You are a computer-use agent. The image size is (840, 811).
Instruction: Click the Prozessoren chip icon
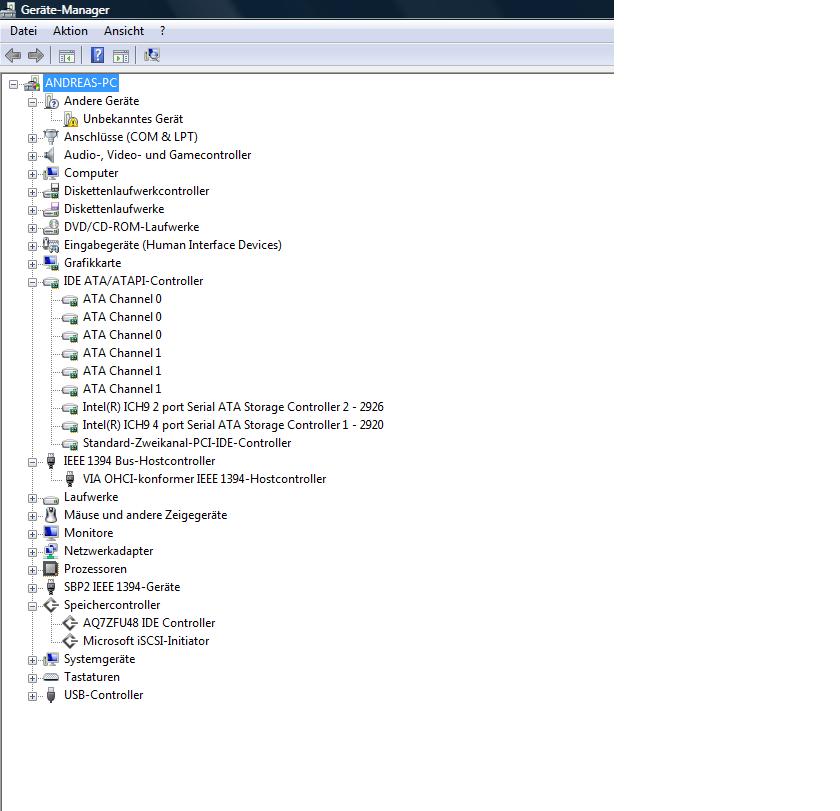point(51,569)
